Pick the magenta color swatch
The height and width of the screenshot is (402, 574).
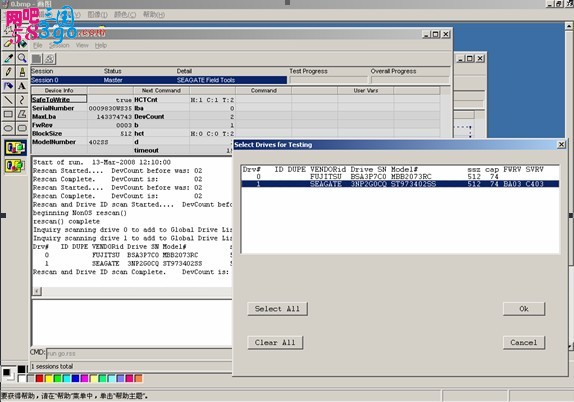(85, 379)
